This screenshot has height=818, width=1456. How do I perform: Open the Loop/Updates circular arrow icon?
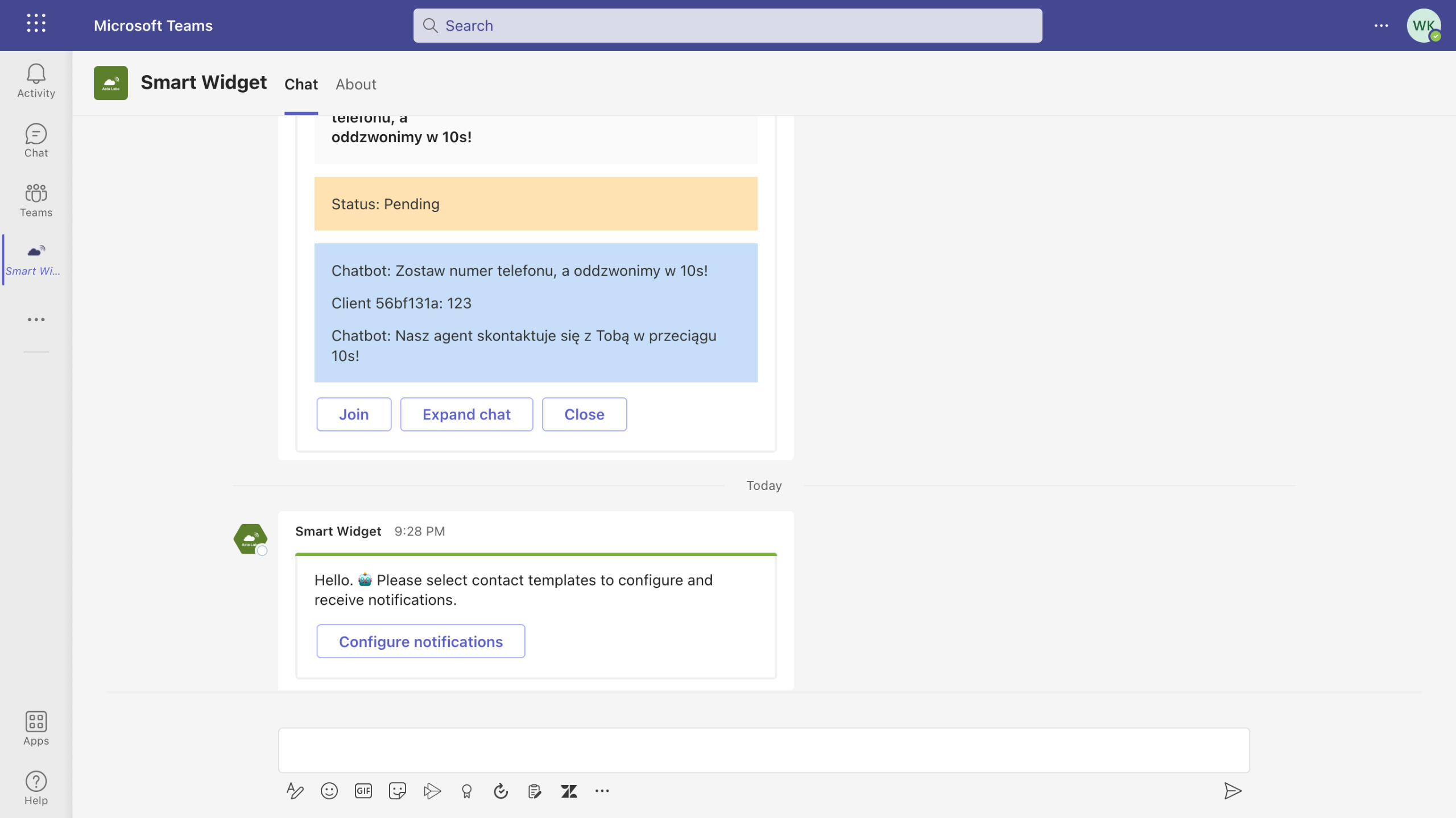point(500,791)
